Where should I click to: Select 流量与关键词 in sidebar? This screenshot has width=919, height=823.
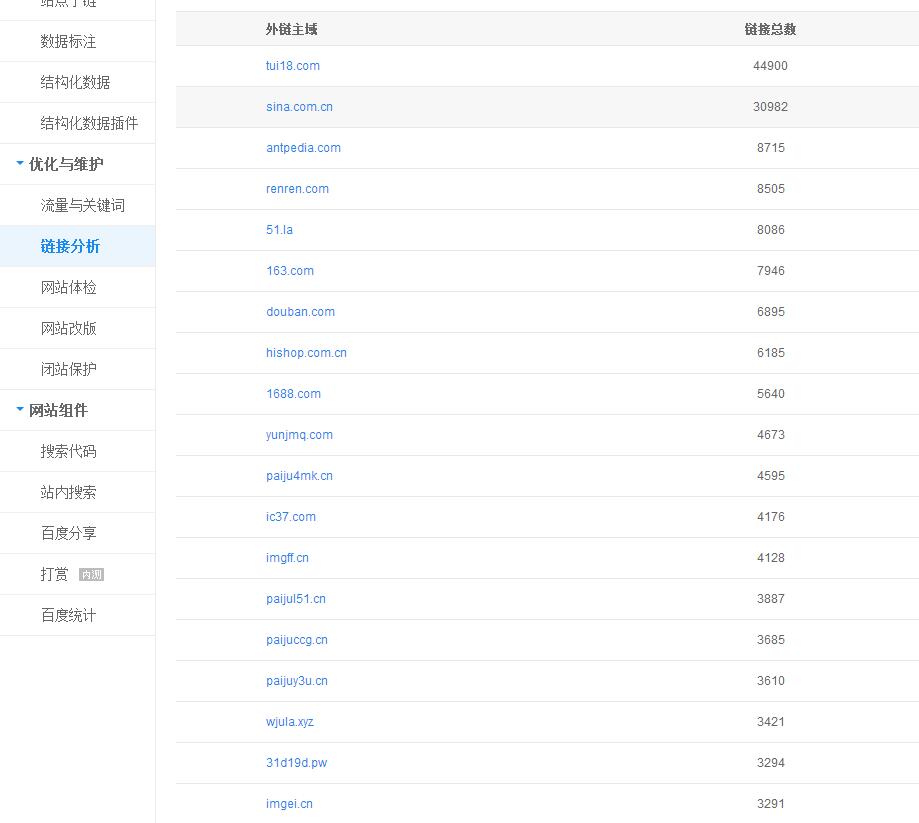tap(83, 206)
